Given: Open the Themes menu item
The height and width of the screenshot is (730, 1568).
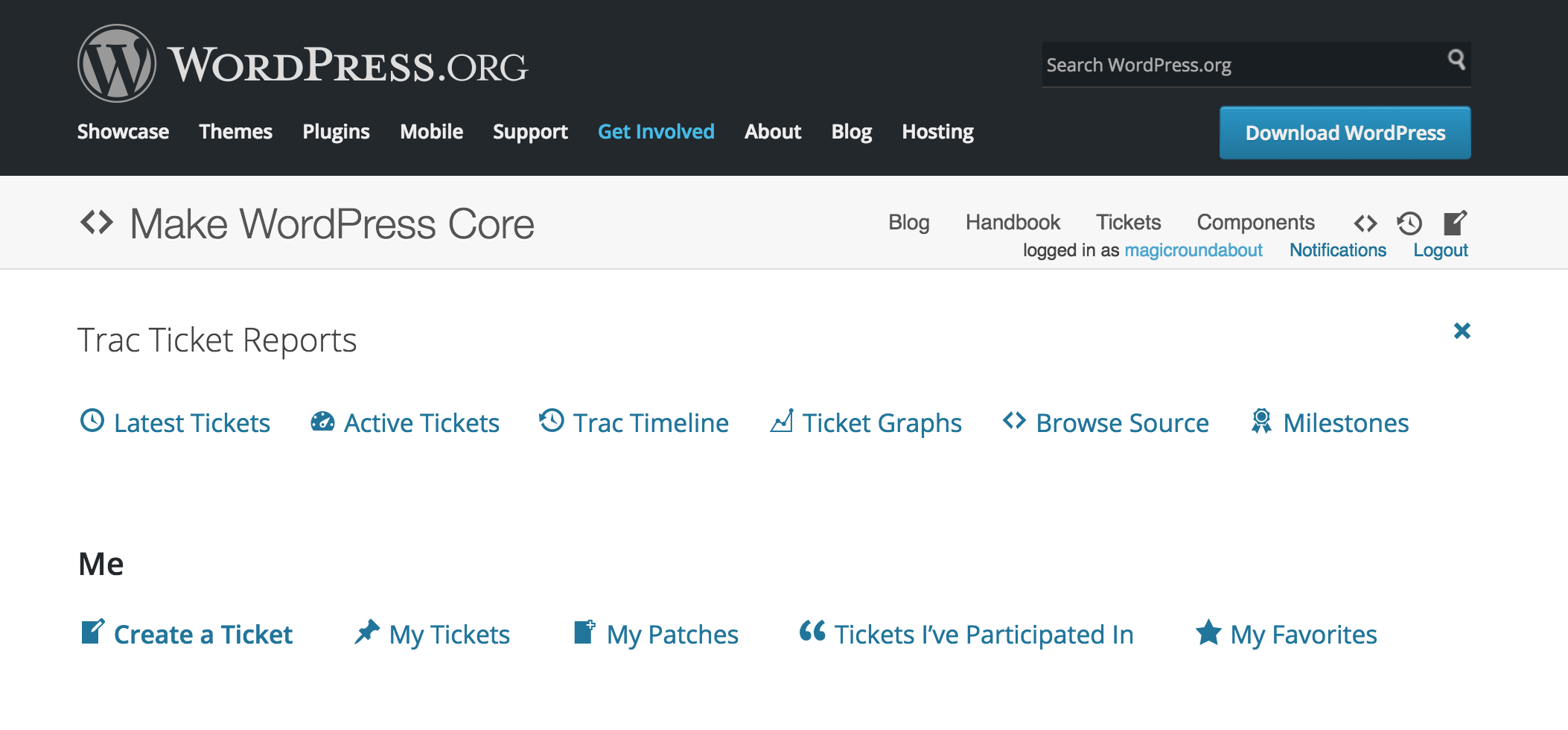Looking at the screenshot, I should point(235,132).
